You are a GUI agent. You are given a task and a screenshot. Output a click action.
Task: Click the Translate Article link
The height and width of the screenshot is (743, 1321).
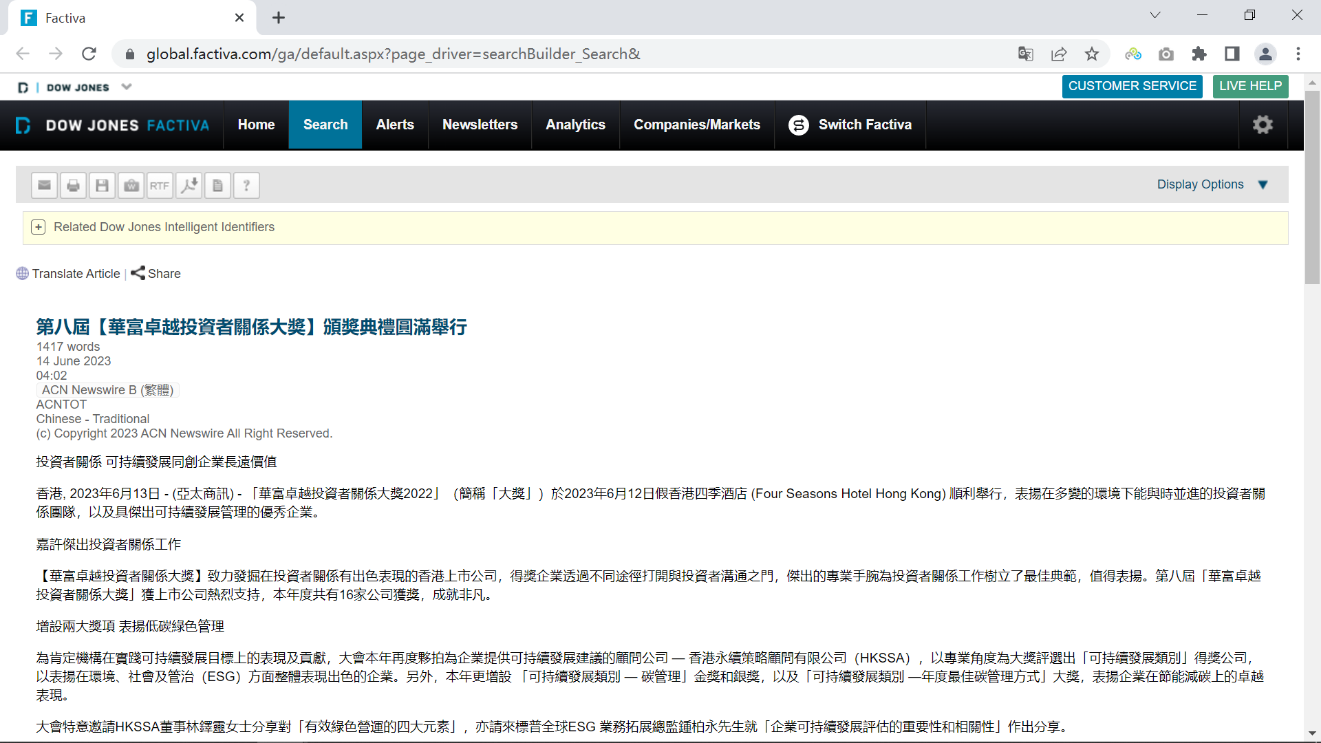pos(76,274)
